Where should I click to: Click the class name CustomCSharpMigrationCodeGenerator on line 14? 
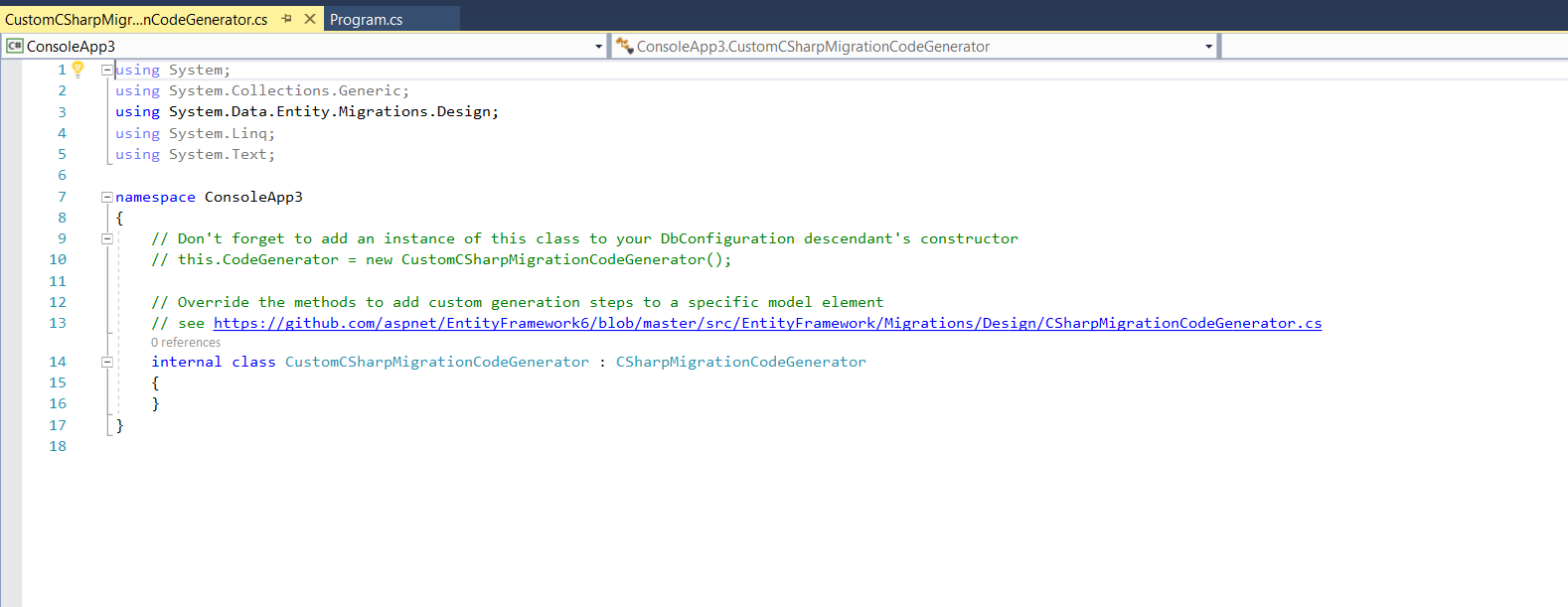pos(437,362)
